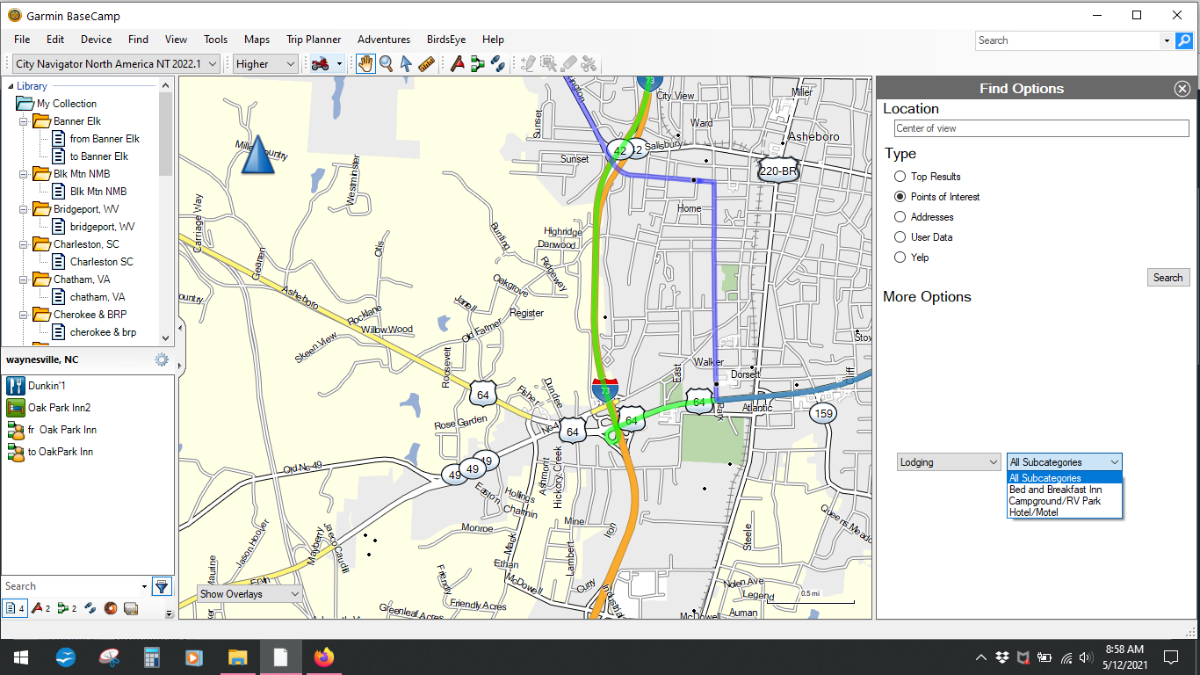Image resolution: width=1200 pixels, height=675 pixels.
Task: Open the top search box dropdown arrow
Action: 1166,41
